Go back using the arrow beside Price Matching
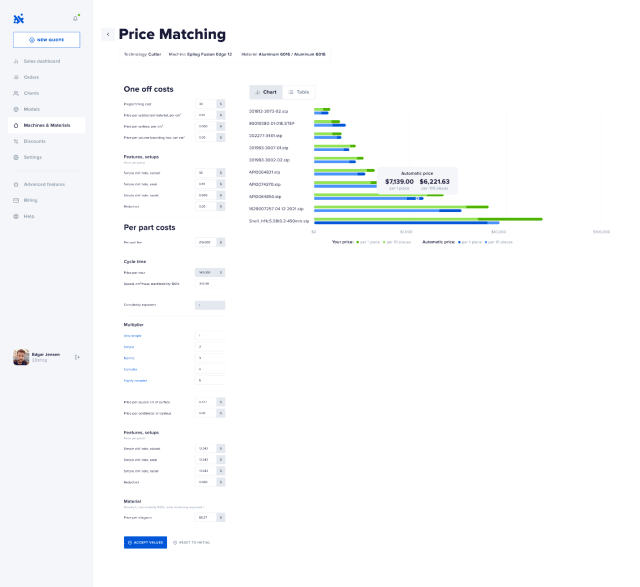This screenshot has height=587, width=640. [x=108, y=34]
